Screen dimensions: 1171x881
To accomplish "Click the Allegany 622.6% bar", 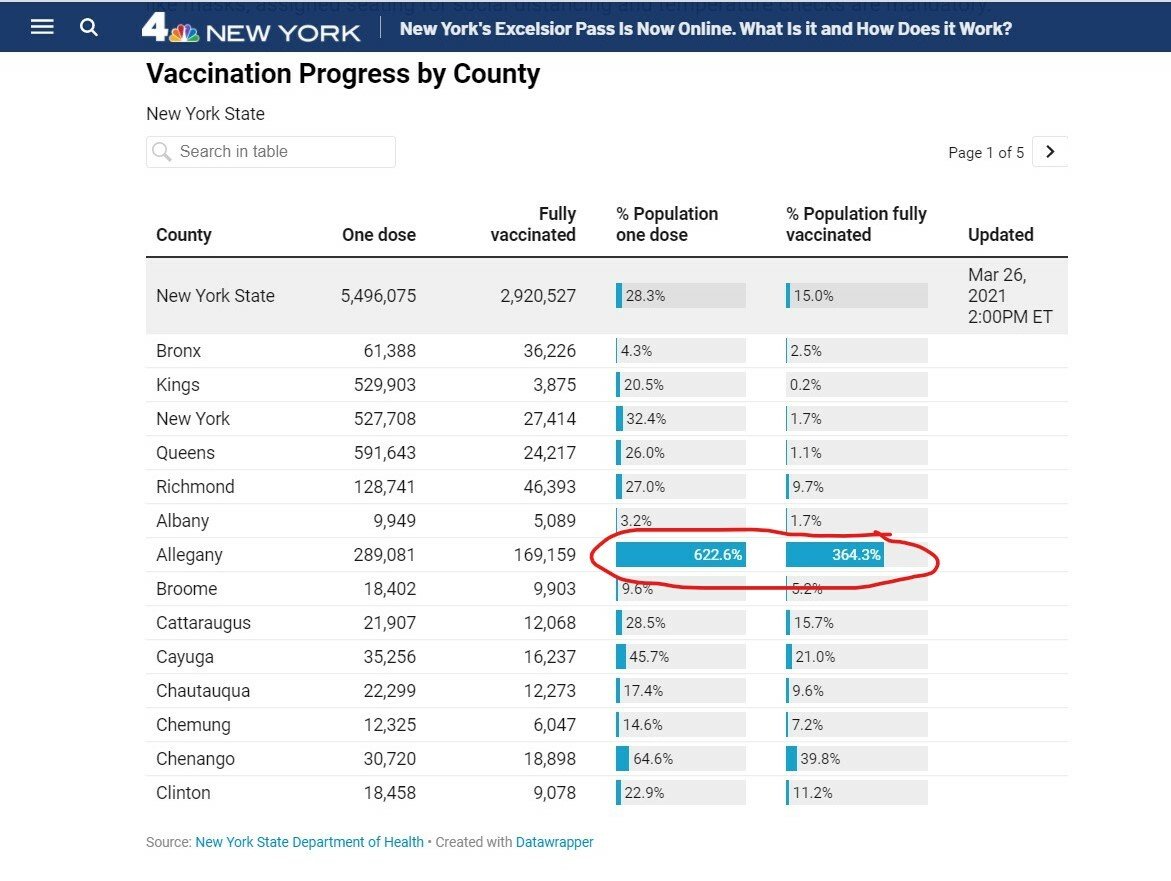I will 680,555.
